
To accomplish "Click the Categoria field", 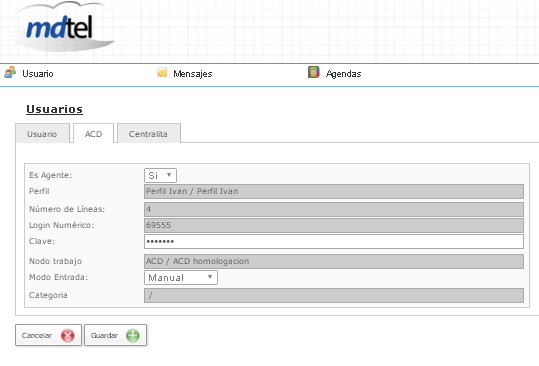I will click(334, 296).
